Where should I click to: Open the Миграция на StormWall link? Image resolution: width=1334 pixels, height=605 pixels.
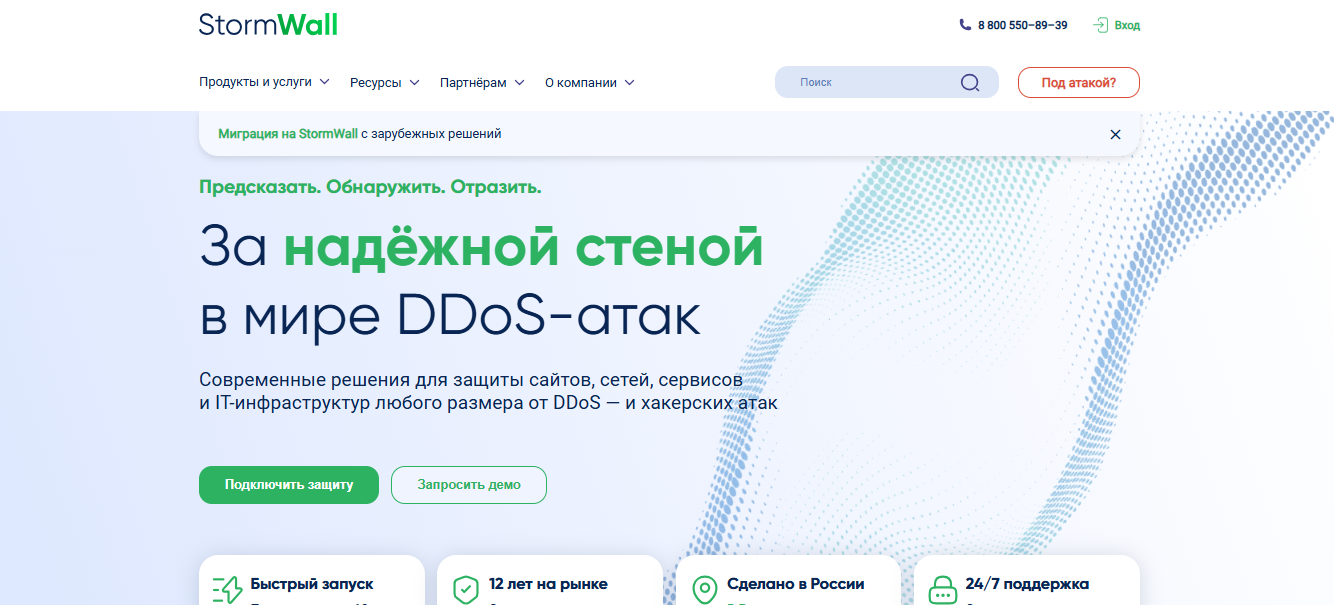click(x=288, y=133)
